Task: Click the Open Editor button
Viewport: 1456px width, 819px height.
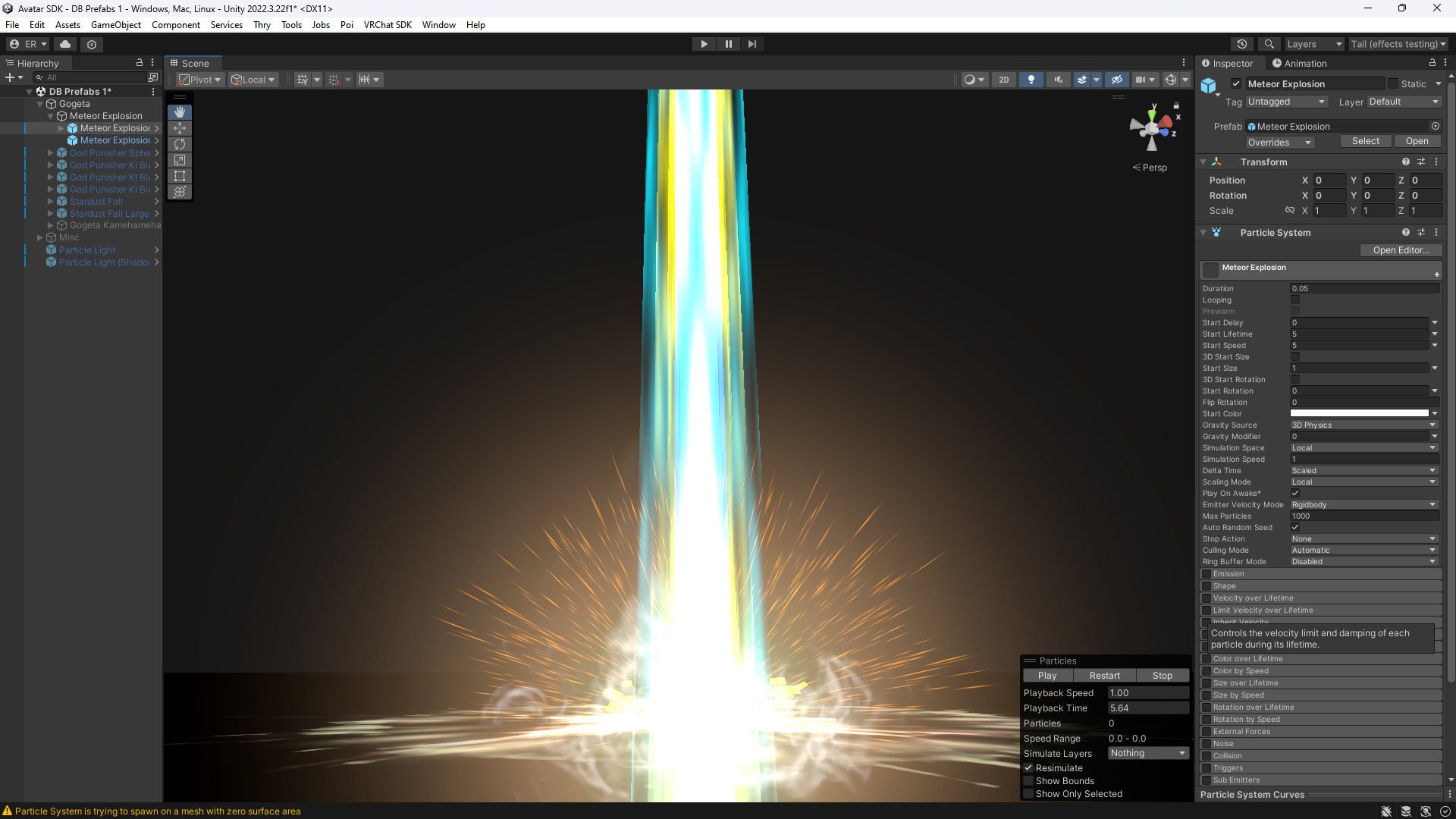Action: 1400,250
